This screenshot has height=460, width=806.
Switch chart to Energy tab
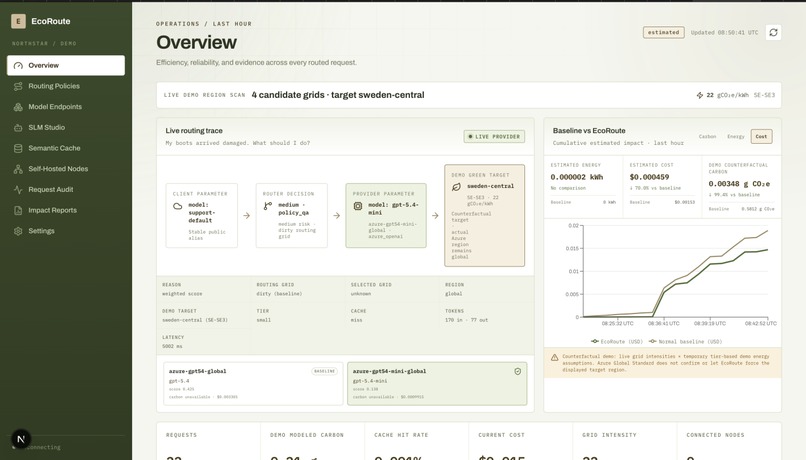pyautogui.click(x=736, y=136)
